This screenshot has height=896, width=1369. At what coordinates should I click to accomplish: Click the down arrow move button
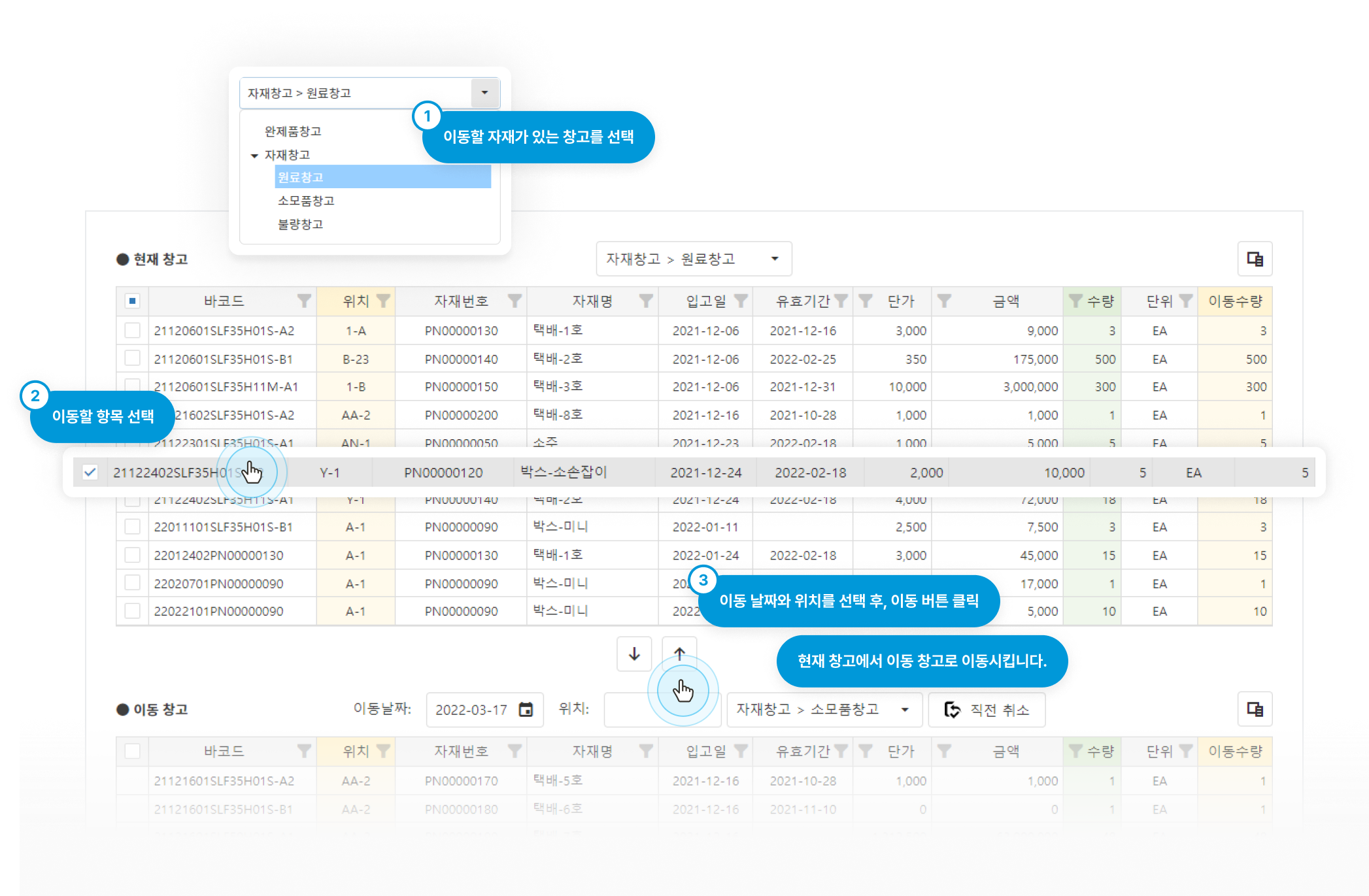tap(634, 654)
